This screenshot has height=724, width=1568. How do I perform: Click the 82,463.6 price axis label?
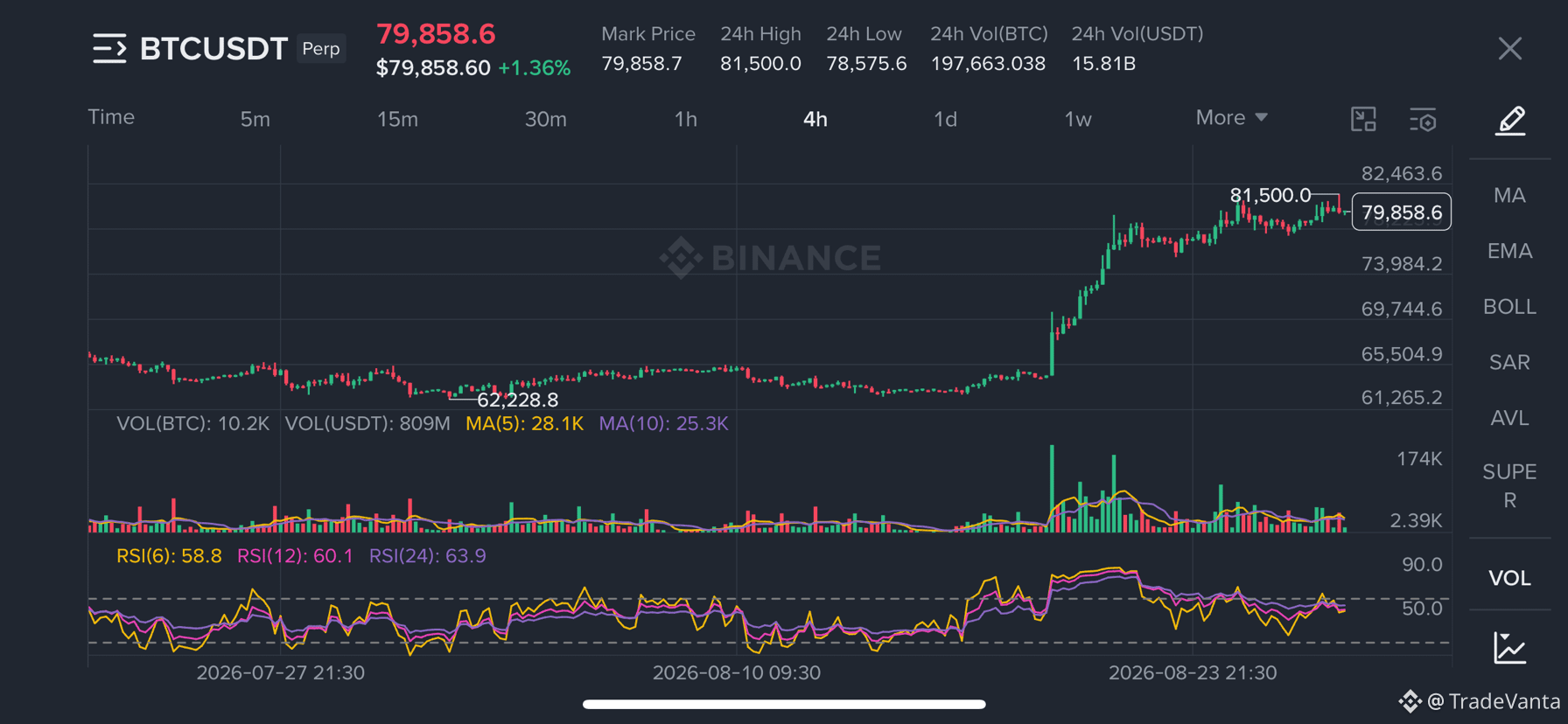click(x=1402, y=173)
